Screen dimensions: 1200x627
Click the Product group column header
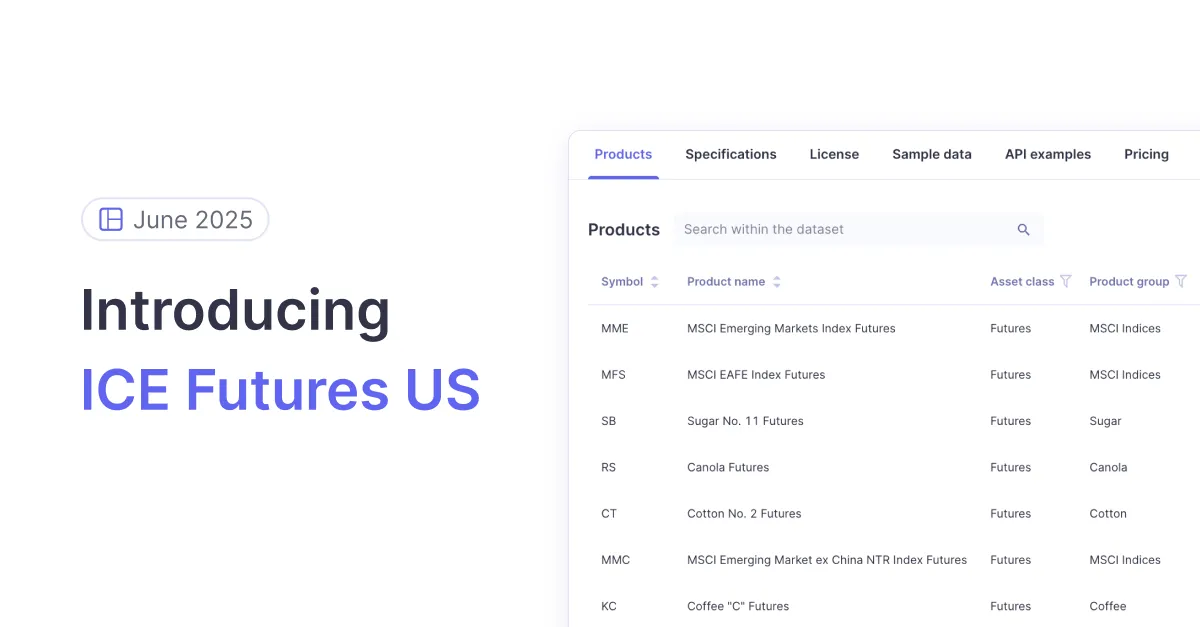point(1129,282)
